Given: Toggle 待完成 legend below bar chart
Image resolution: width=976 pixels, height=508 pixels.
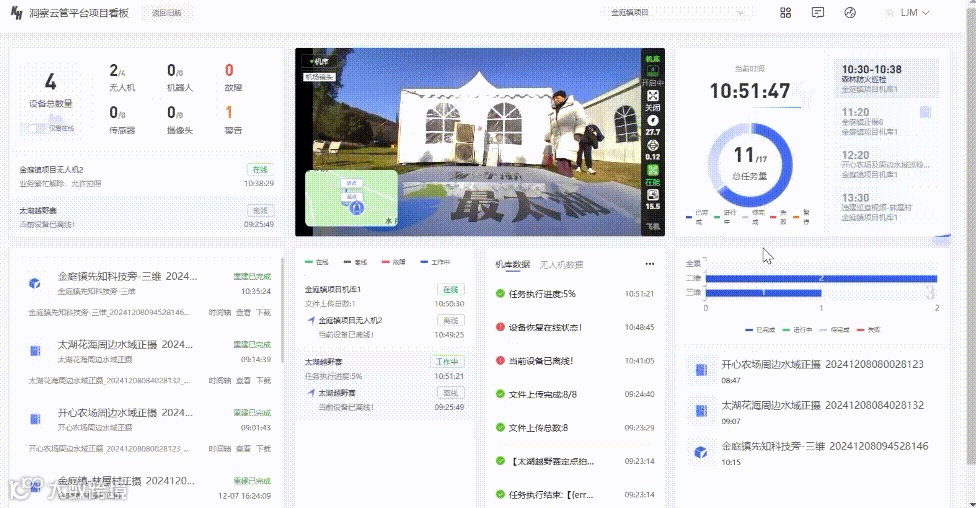Looking at the screenshot, I should 835,330.
